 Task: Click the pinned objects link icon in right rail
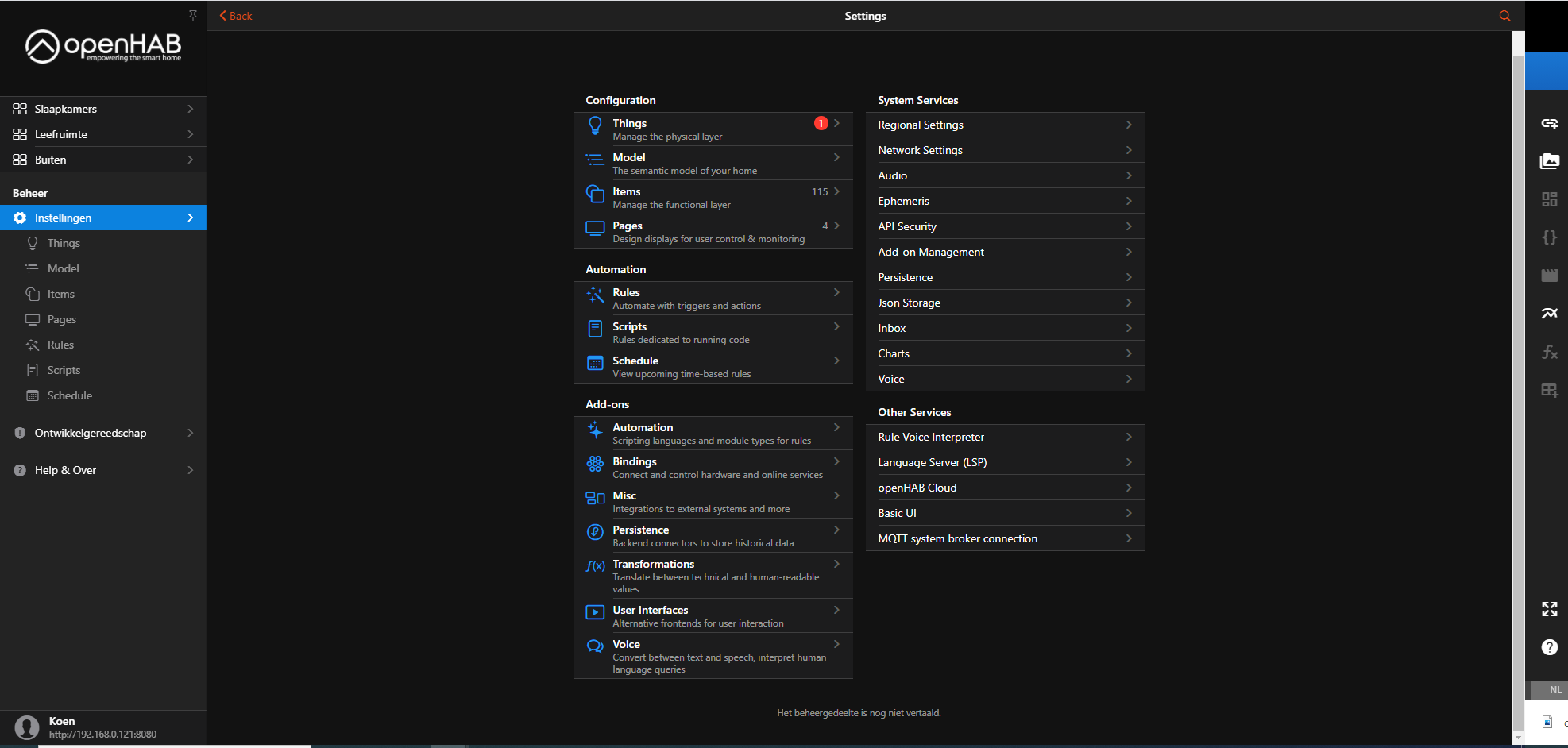click(1549, 123)
